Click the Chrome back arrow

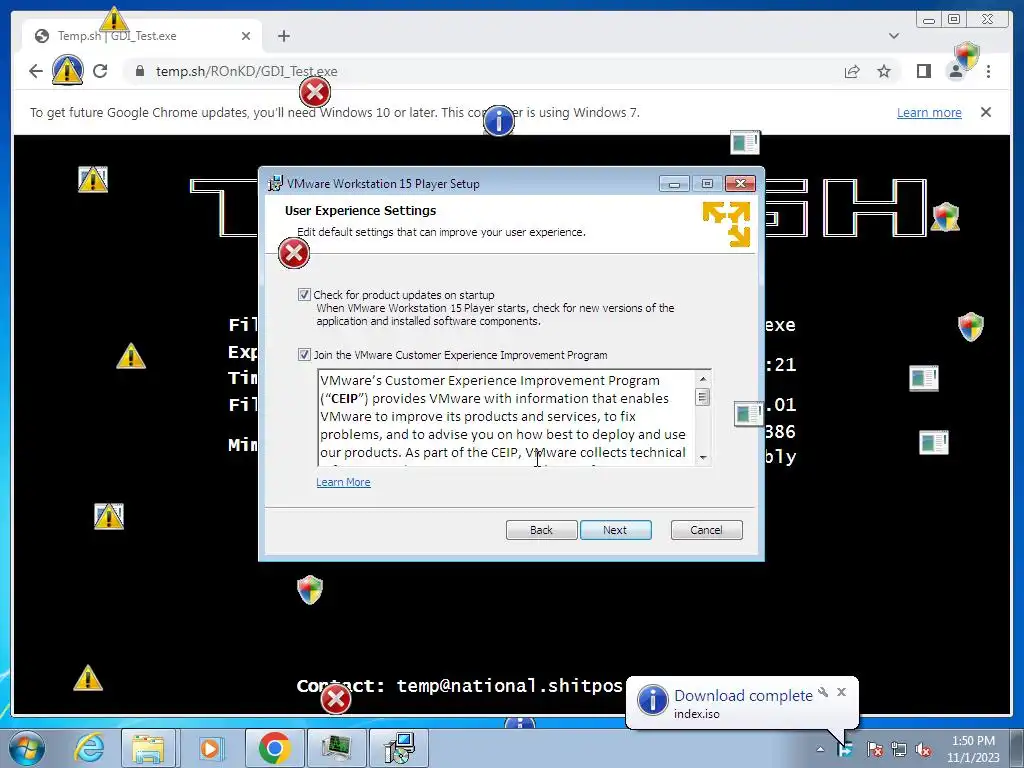pos(36,71)
